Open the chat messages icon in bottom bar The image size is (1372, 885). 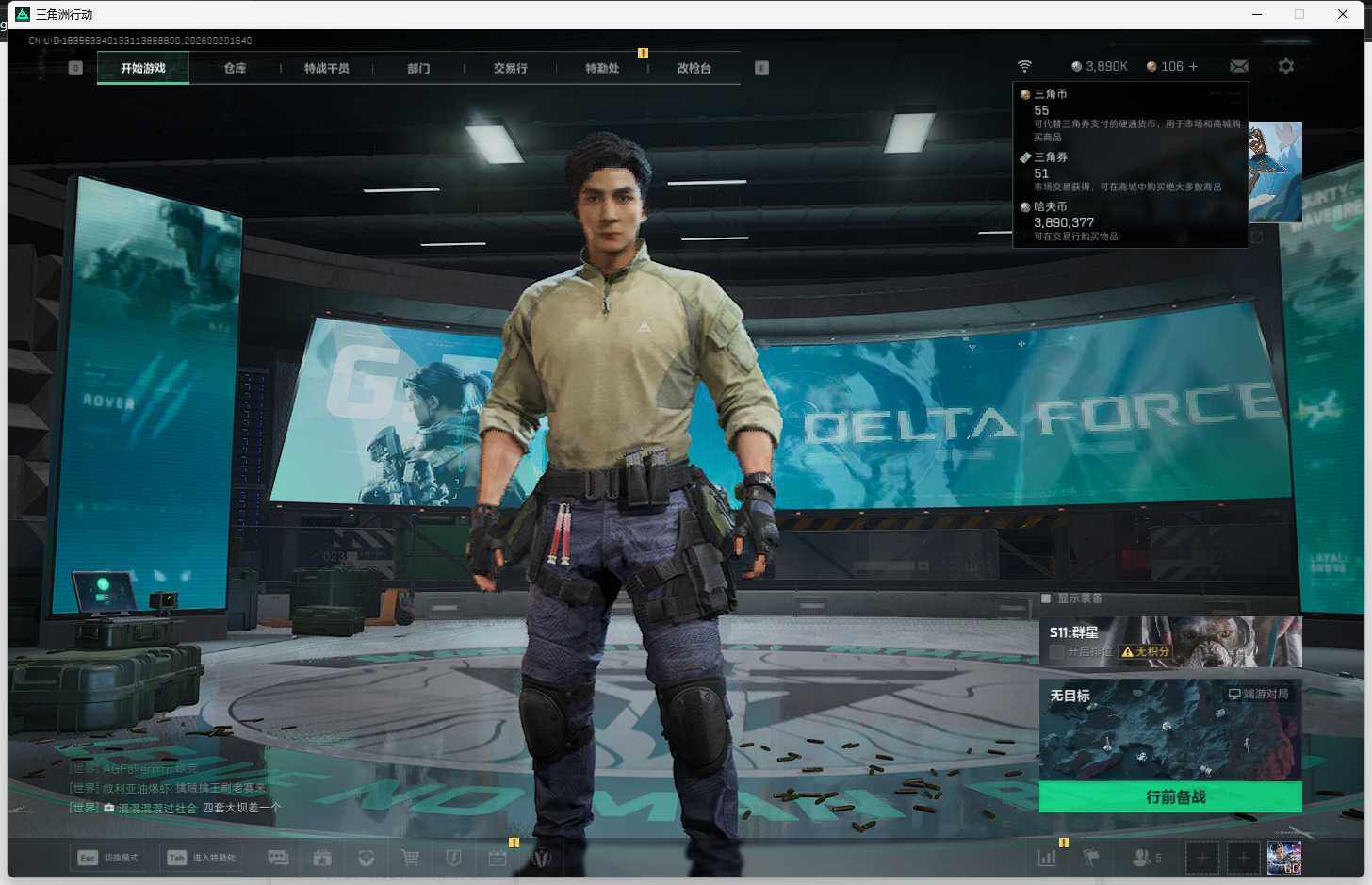278,858
